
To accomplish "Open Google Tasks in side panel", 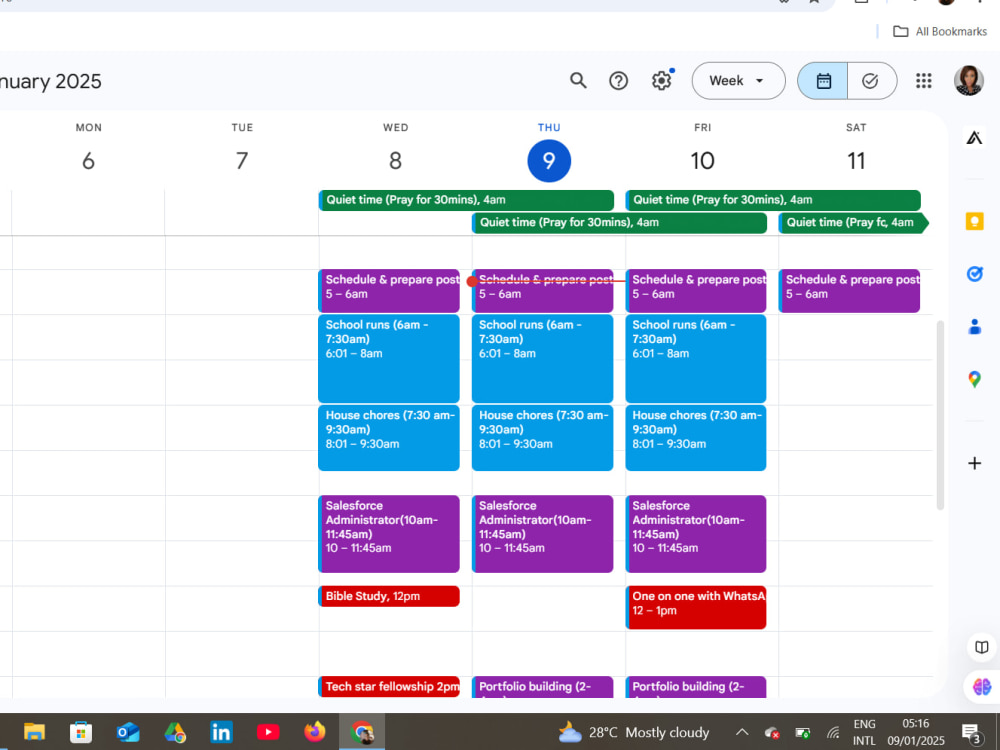I will tap(974, 274).
